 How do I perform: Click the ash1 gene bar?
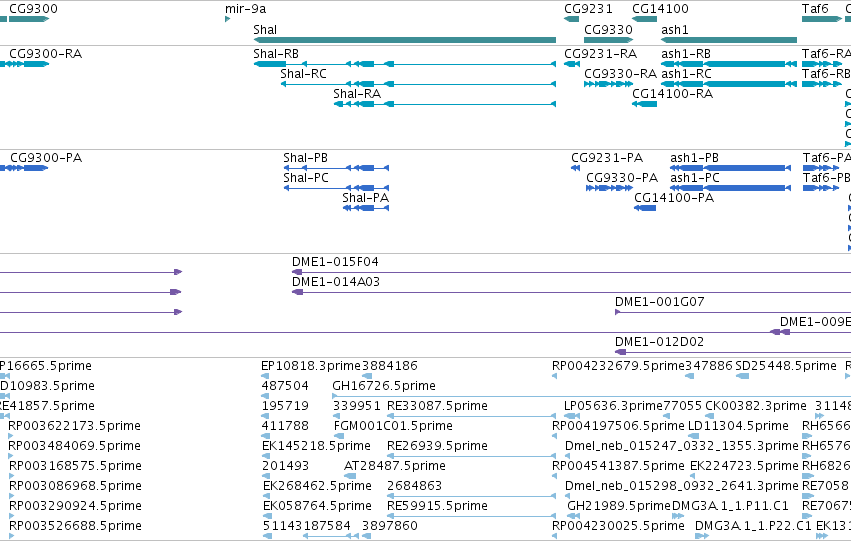(729, 40)
